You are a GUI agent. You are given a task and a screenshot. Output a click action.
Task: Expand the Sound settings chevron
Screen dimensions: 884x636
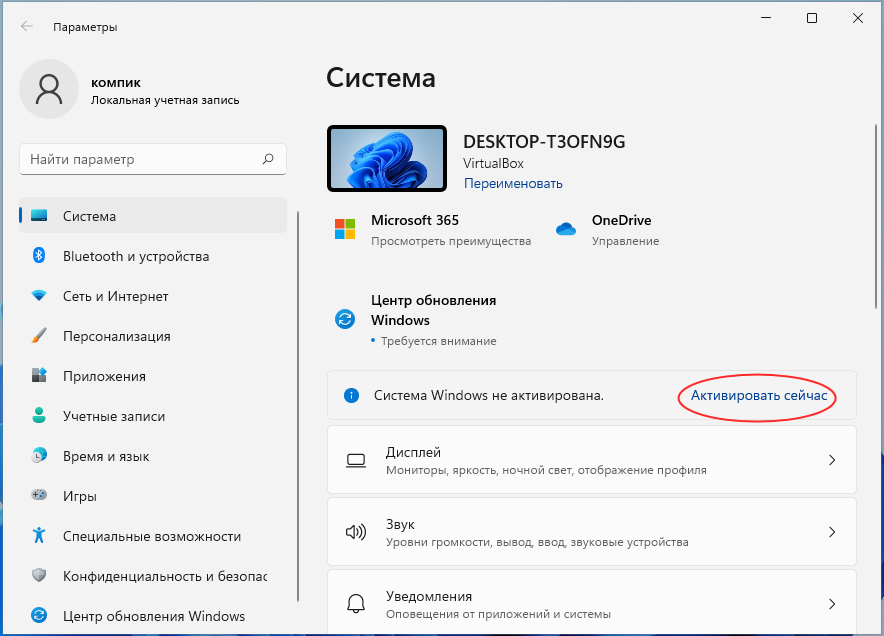point(831,532)
